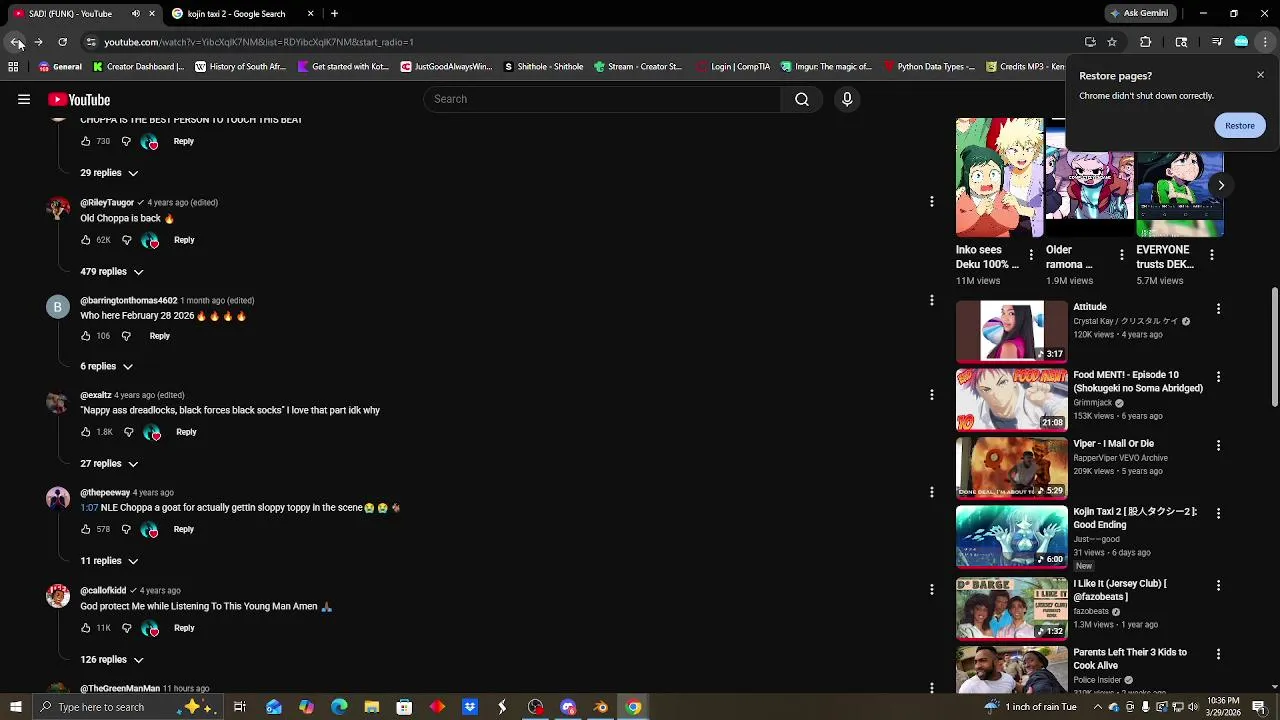Open Creator Dashboard bookmark

click(138, 67)
